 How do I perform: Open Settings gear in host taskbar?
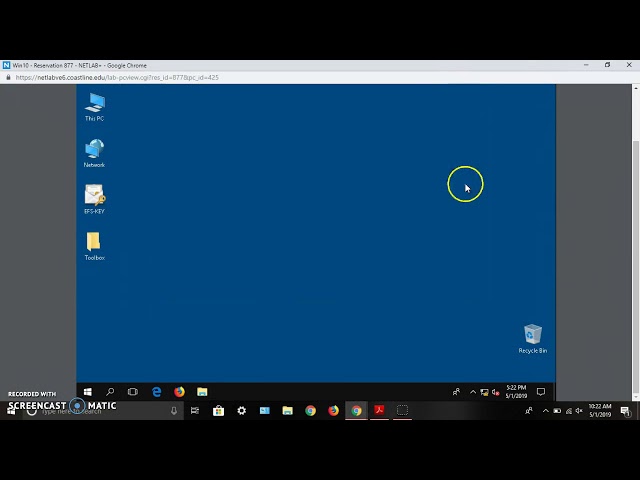(x=242, y=411)
